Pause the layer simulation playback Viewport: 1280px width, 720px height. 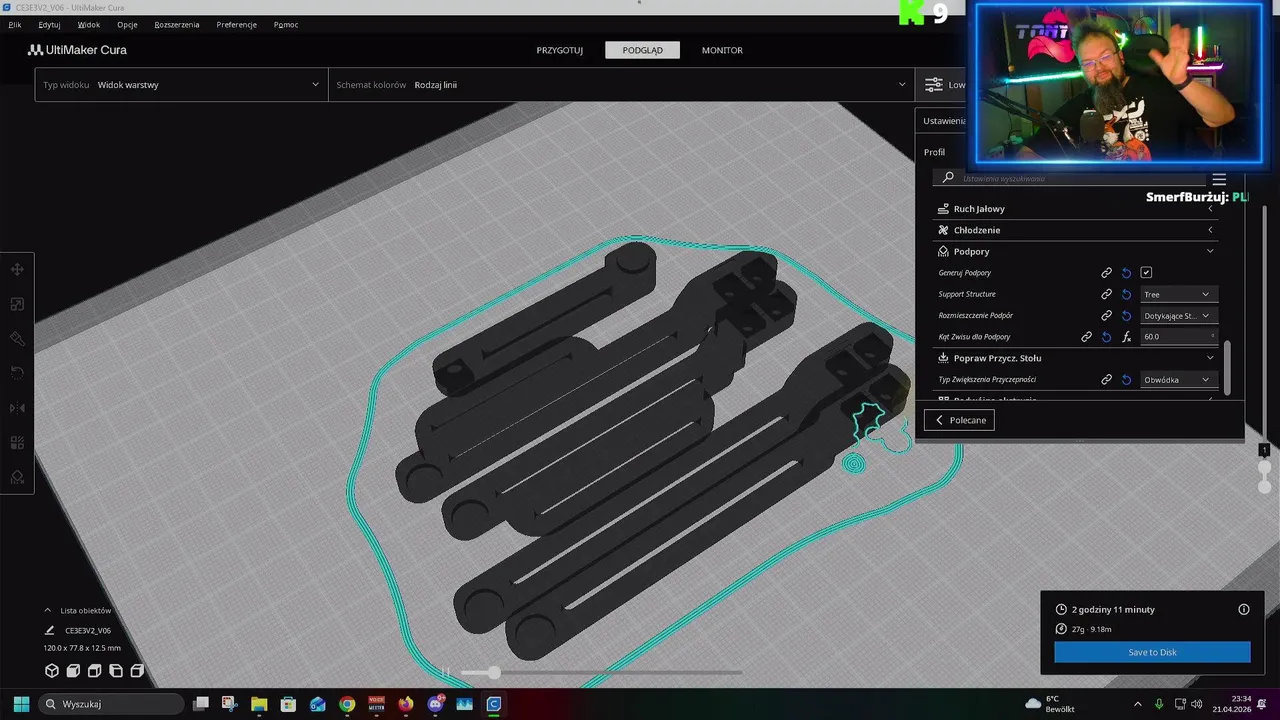(x=446, y=673)
